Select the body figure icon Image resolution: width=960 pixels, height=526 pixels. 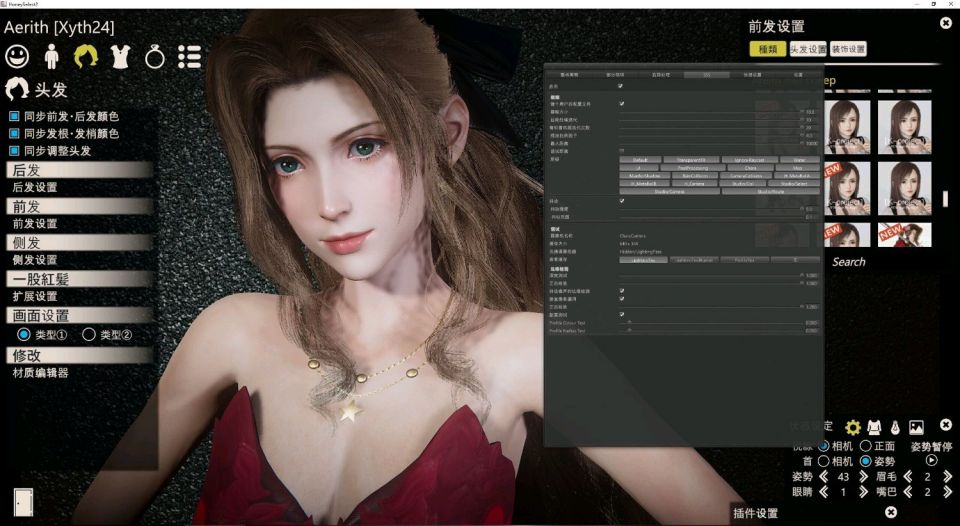pyautogui.click(x=51, y=56)
